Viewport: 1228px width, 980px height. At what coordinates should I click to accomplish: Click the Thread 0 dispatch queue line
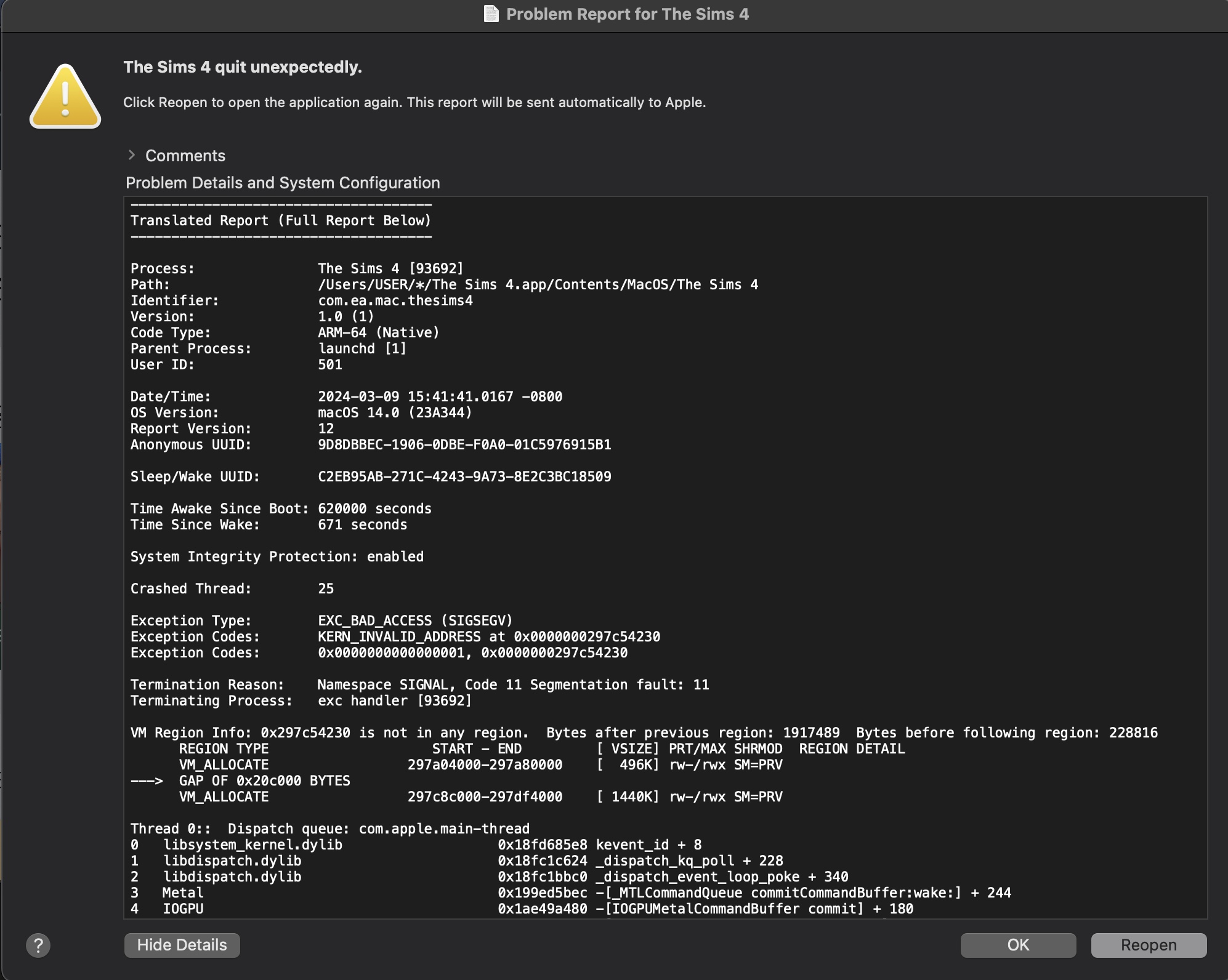tap(329, 829)
